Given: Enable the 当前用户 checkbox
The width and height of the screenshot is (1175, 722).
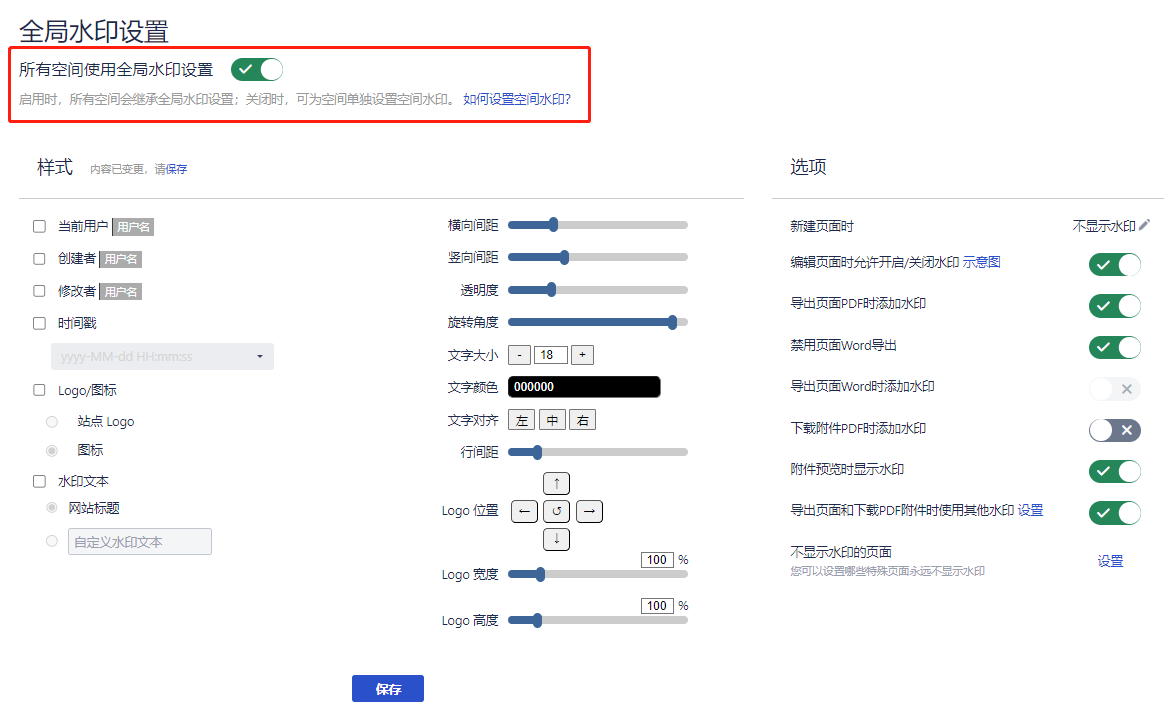Looking at the screenshot, I should pos(40,227).
